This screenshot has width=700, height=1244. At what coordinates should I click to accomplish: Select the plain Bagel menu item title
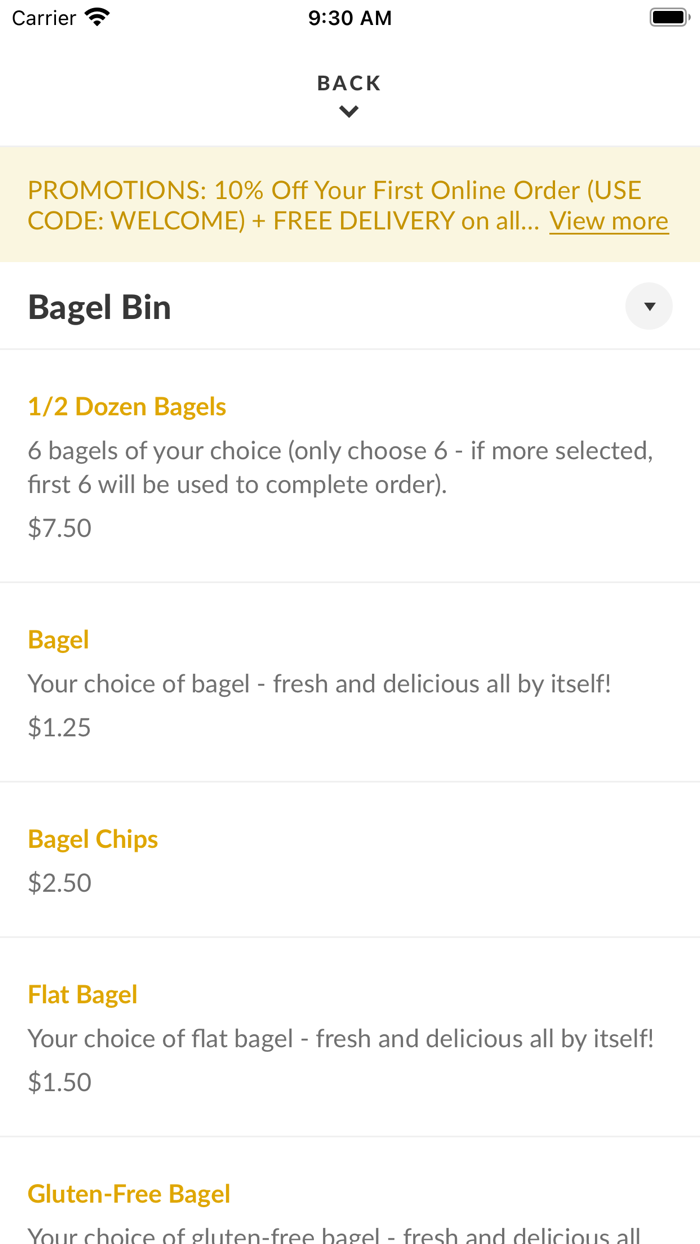click(x=59, y=640)
